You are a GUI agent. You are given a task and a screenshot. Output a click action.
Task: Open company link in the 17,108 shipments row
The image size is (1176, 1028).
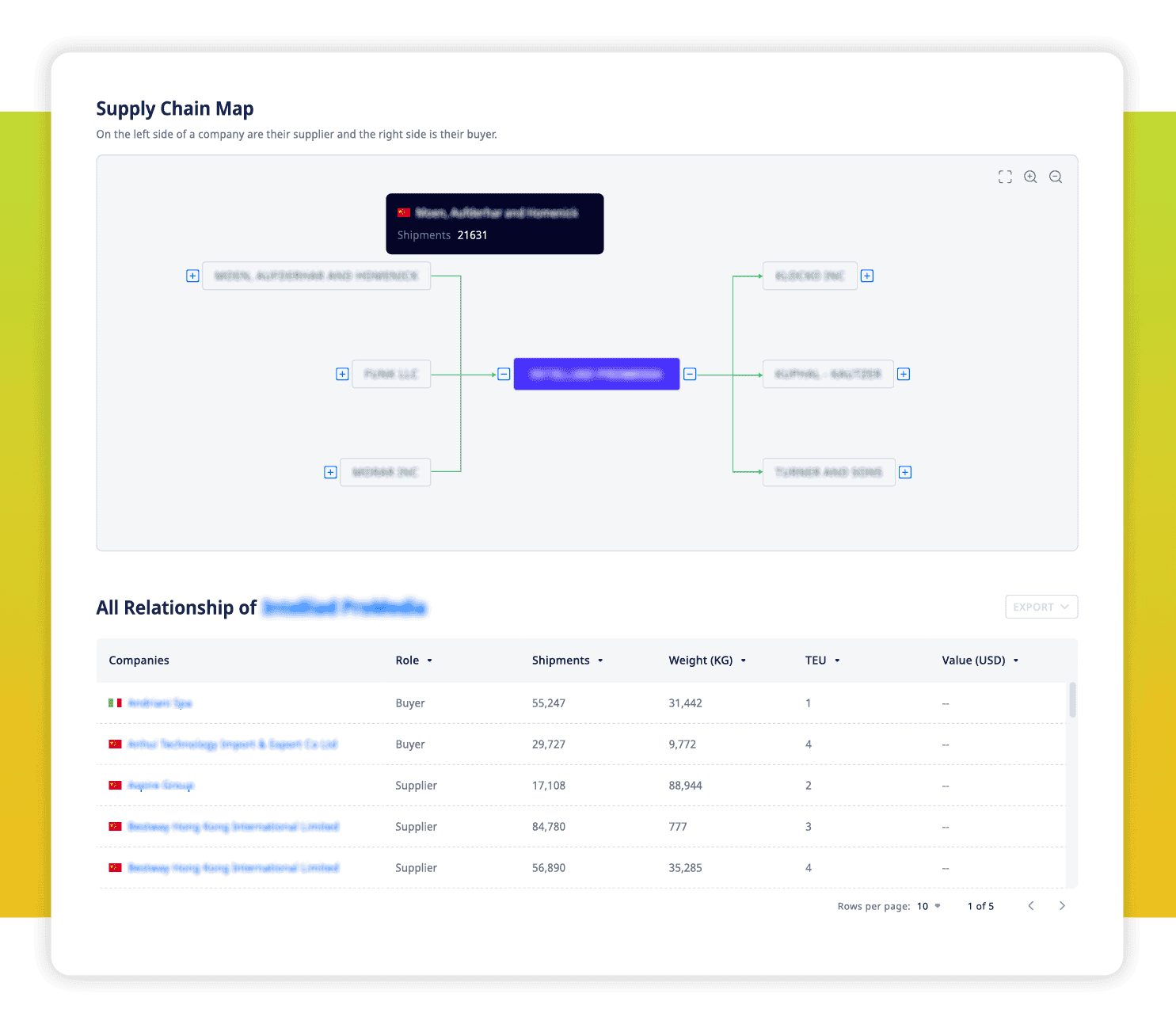coord(161,786)
